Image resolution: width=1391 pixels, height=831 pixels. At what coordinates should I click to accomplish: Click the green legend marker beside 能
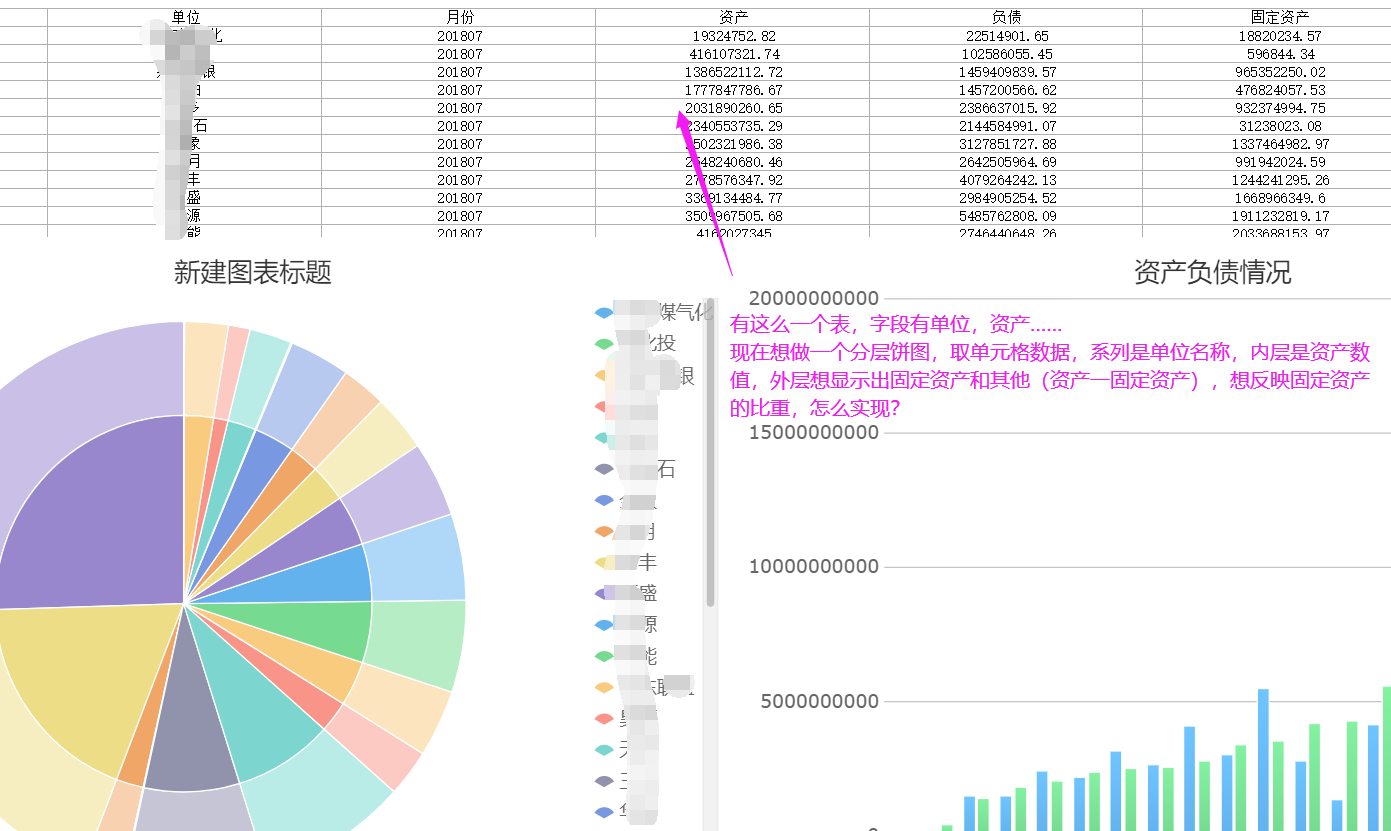point(604,656)
